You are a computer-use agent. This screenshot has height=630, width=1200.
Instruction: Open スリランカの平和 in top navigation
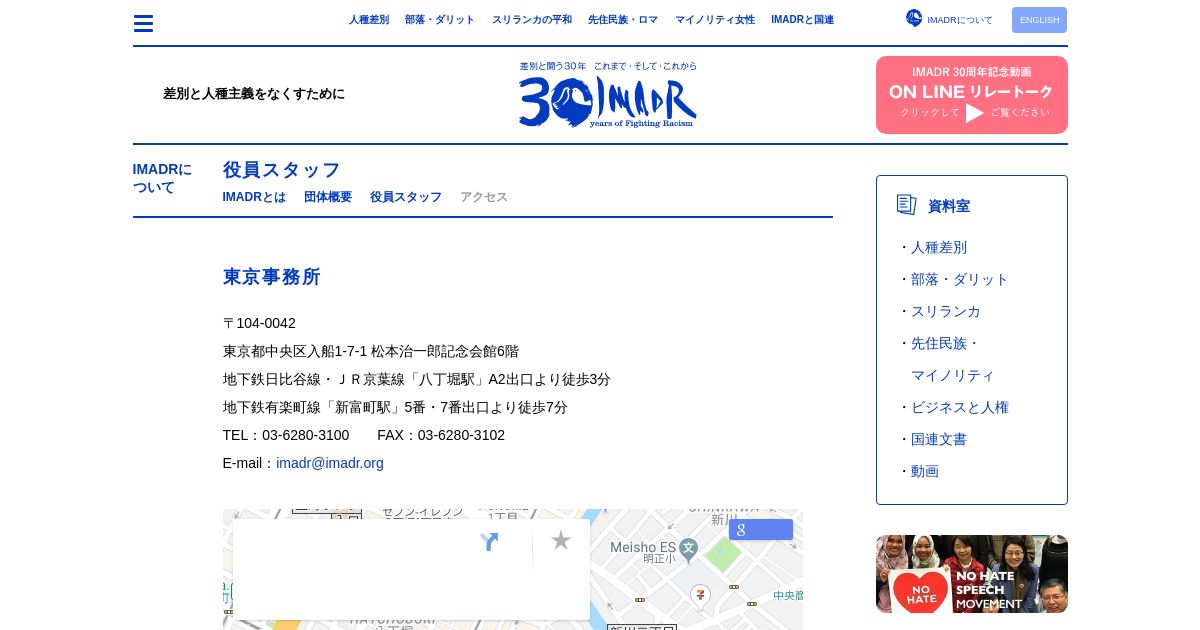pos(532,20)
